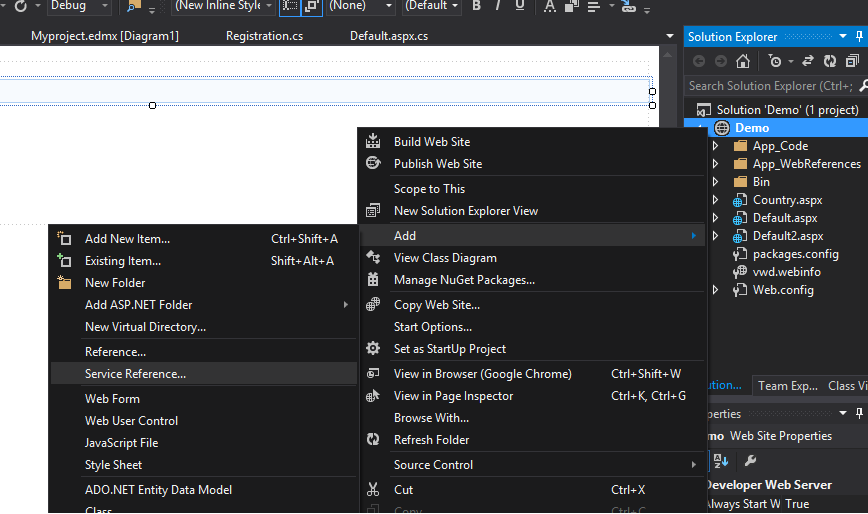868x514 pixels.
Task: Switch to the Team Explorer tab
Action: pyautogui.click(x=787, y=386)
